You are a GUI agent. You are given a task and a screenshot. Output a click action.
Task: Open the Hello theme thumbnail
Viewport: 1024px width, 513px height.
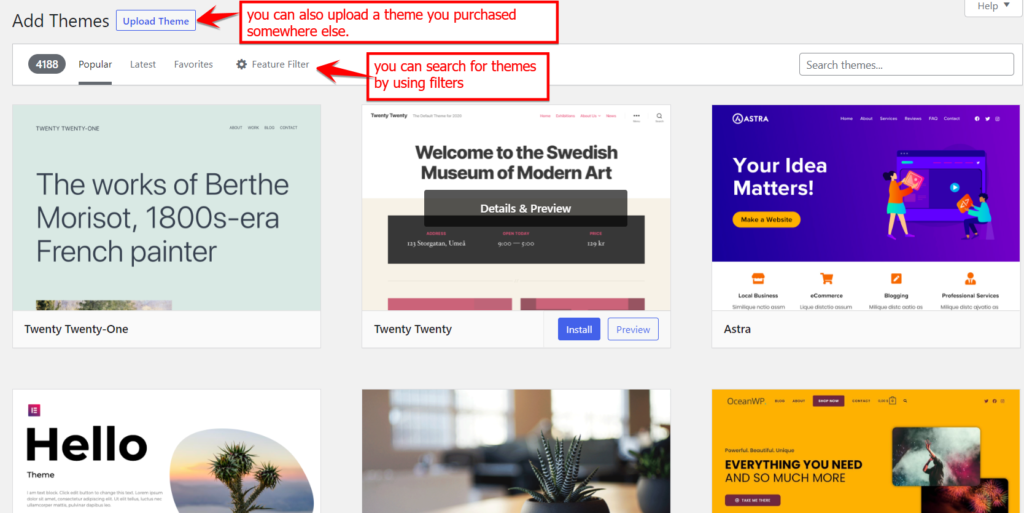(x=167, y=451)
